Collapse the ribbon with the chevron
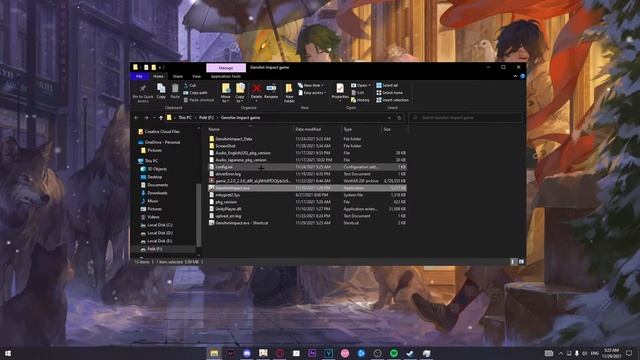This screenshot has width=640, height=360. (515, 76)
